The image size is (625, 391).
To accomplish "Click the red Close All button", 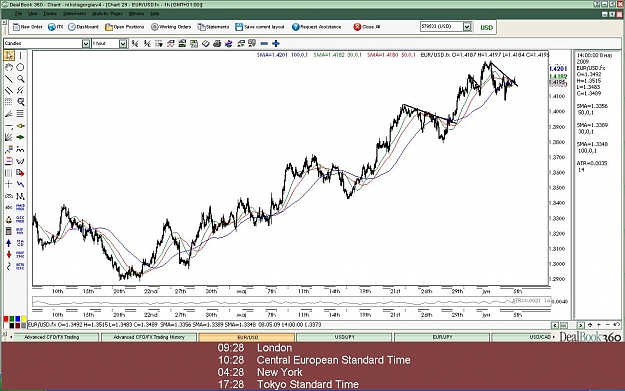I will (367, 27).
